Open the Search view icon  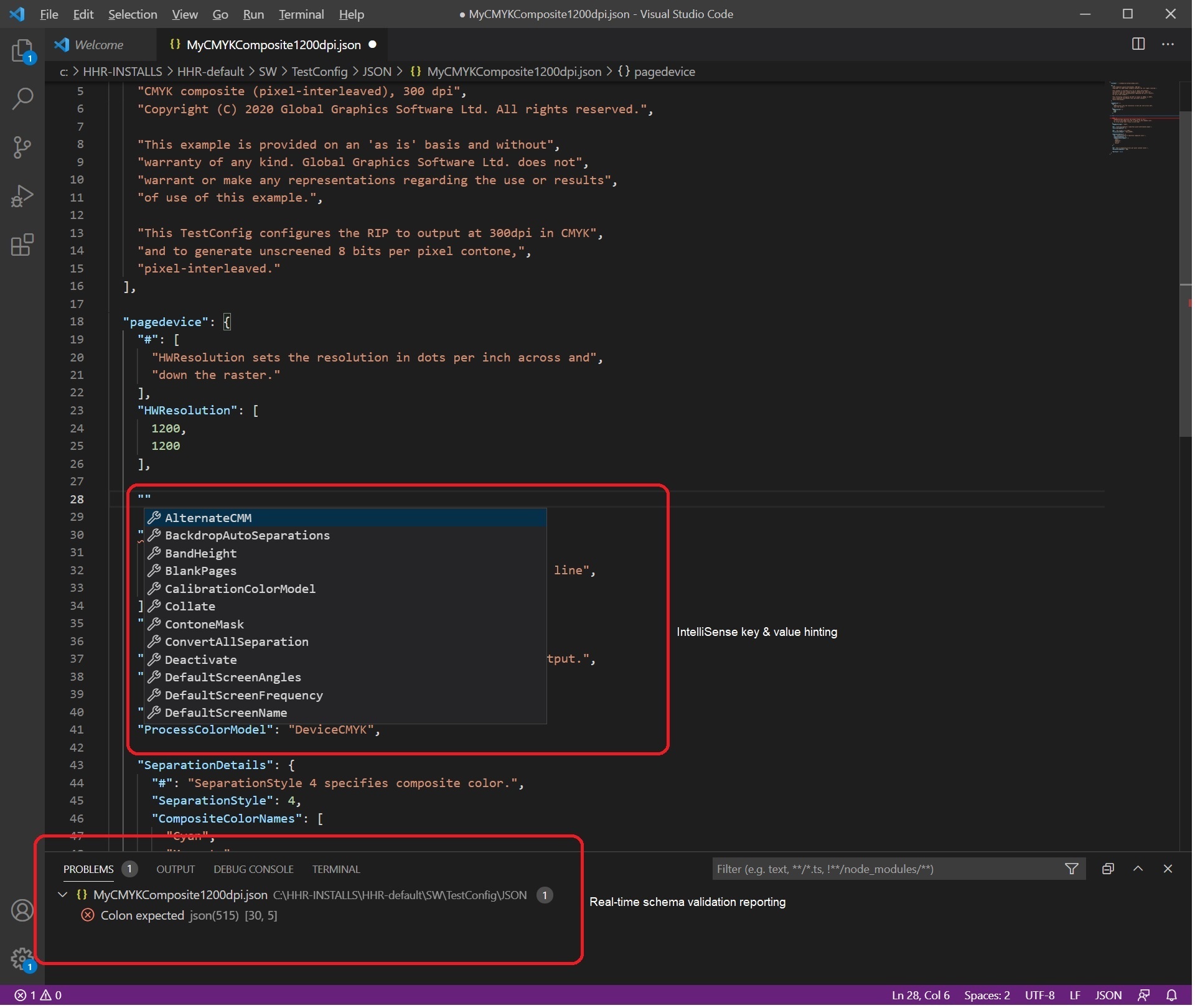point(22,99)
